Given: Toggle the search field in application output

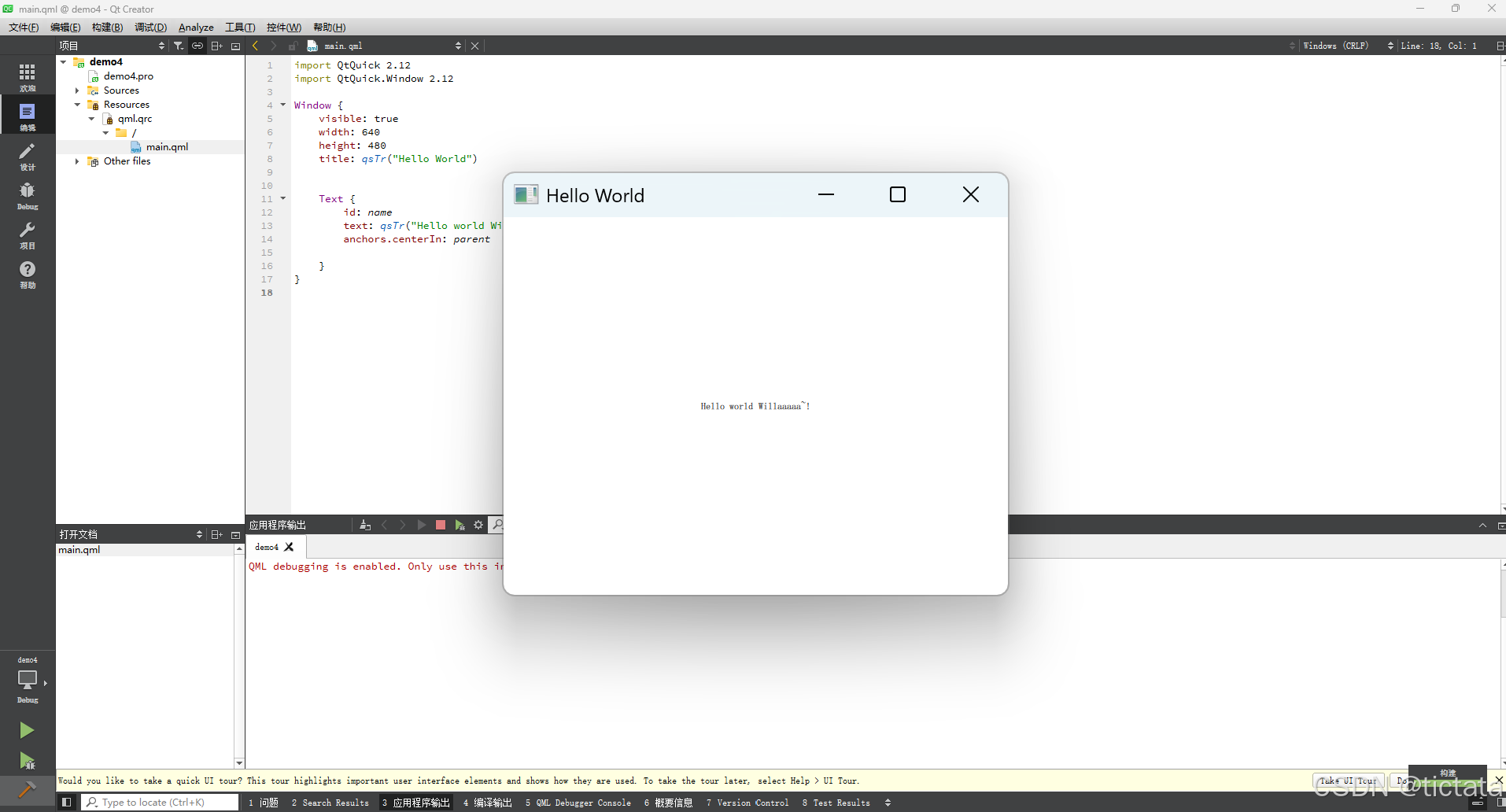Looking at the screenshot, I should pyautogui.click(x=497, y=525).
